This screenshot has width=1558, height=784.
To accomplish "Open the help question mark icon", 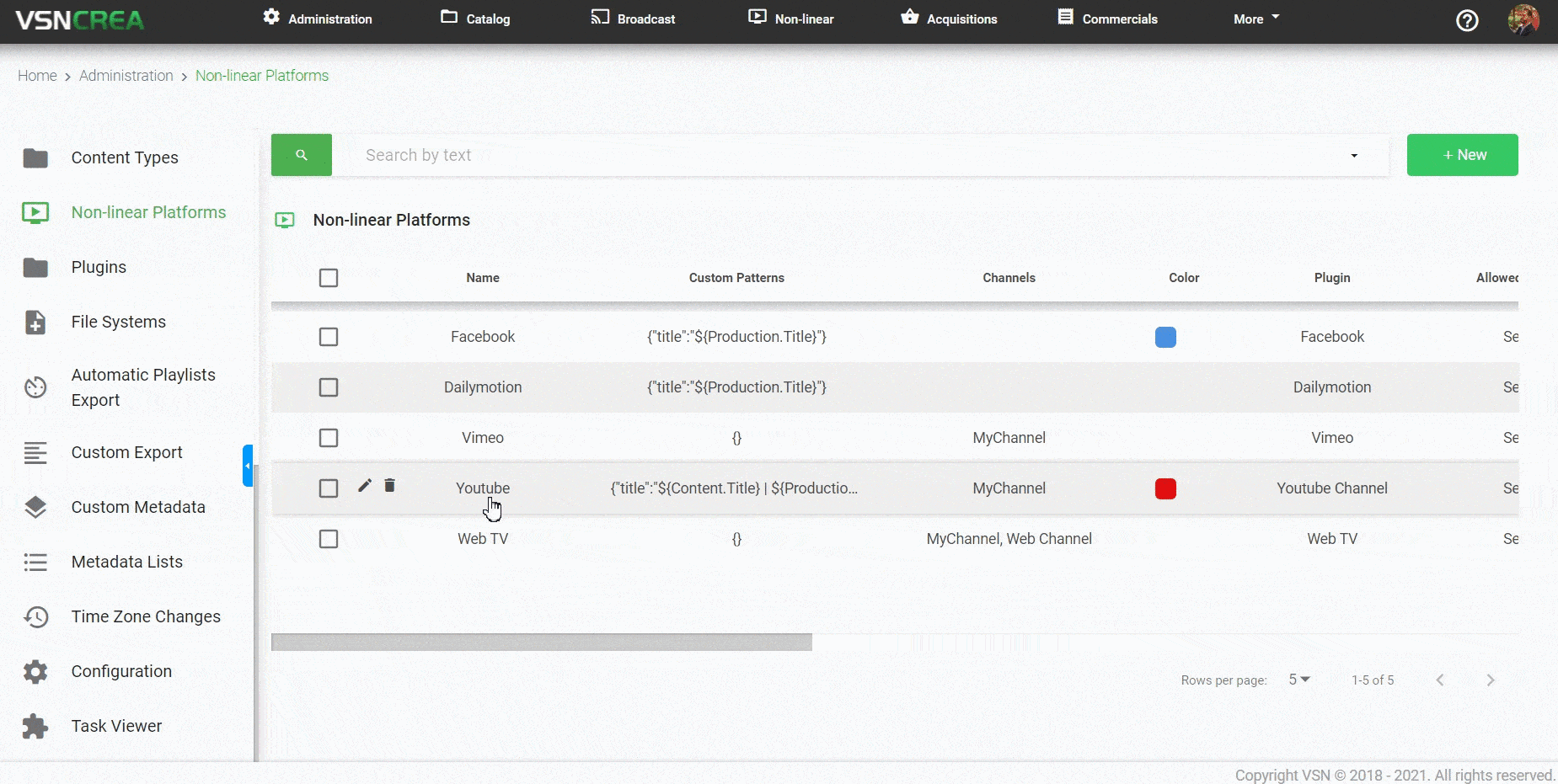I will (x=1467, y=20).
